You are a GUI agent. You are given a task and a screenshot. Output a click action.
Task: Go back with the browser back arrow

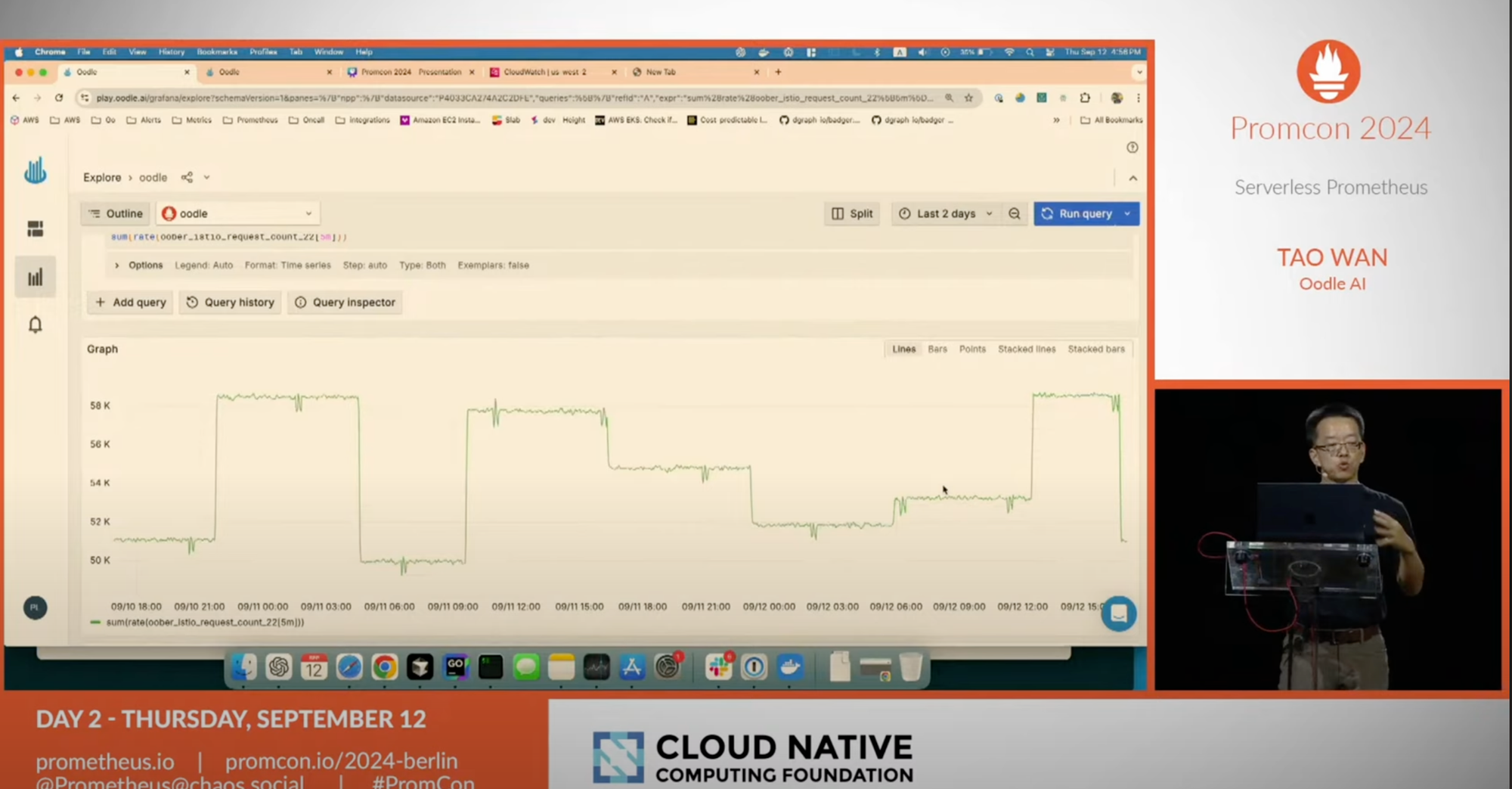tap(16, 98)
